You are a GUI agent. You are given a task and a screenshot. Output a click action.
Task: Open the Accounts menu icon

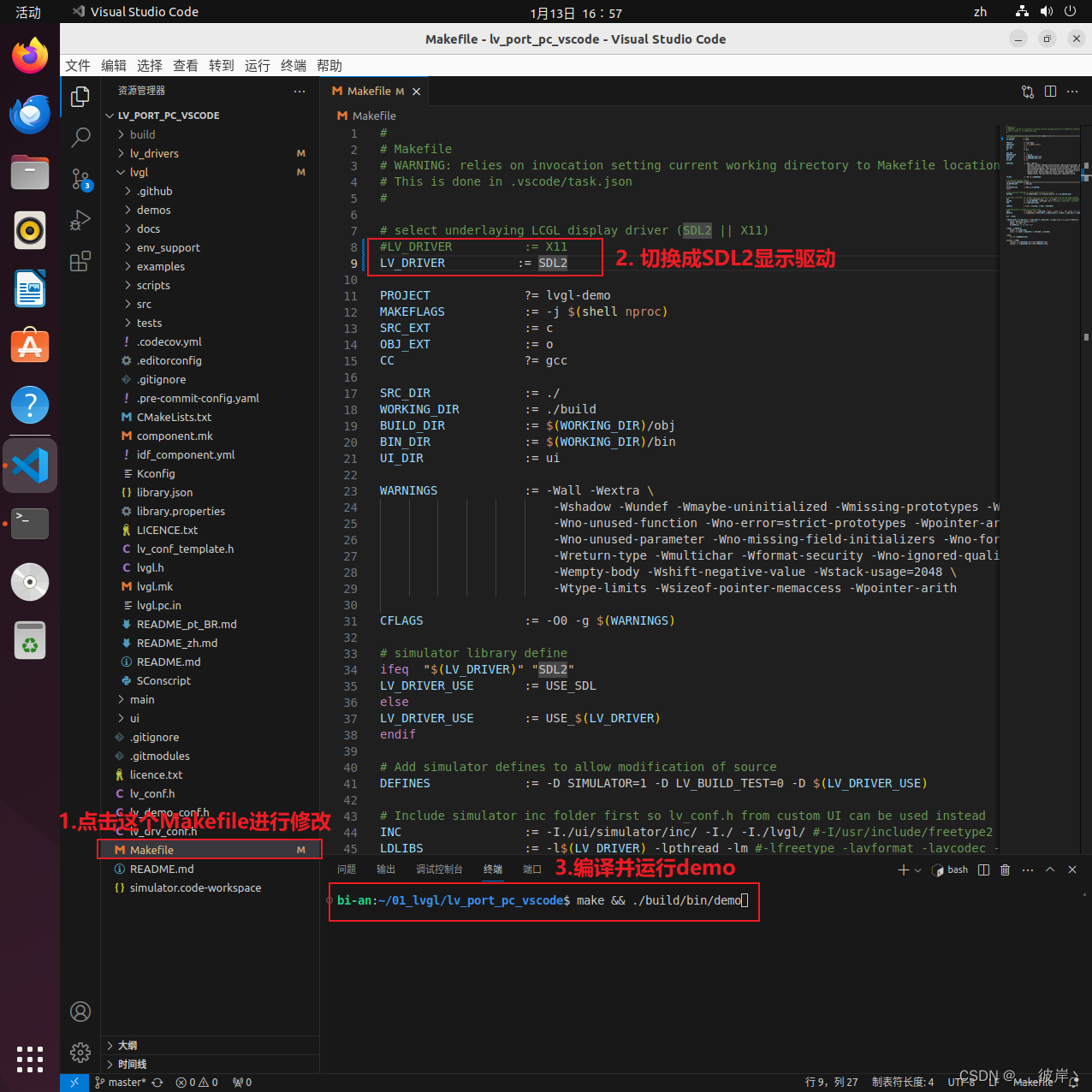click(80, 1012)
